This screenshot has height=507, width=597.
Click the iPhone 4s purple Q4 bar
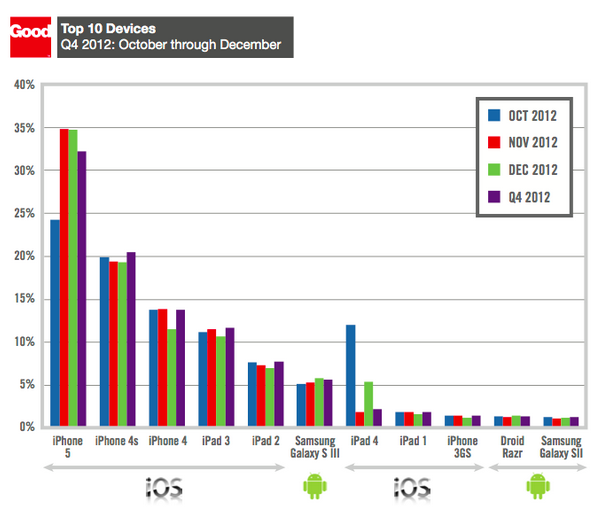[131, 339]
